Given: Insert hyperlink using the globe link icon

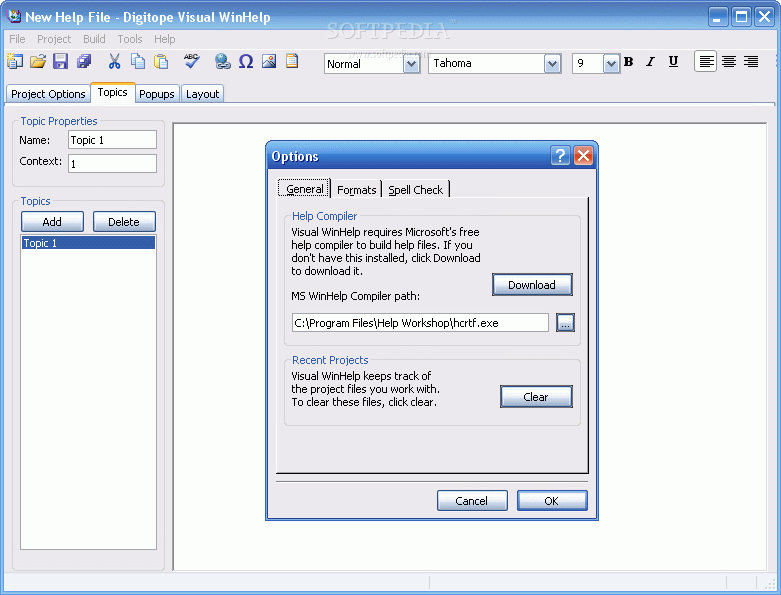Looking at the screenshot, I should click(x=223, y=61).
